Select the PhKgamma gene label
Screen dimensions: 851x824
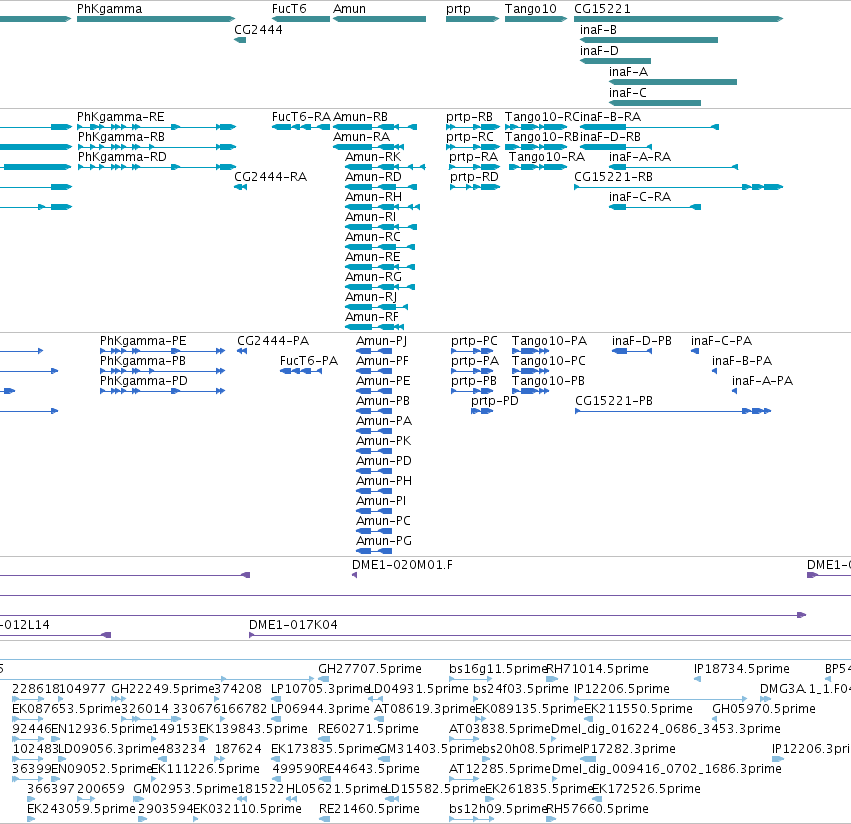click(x=109, y=9)
